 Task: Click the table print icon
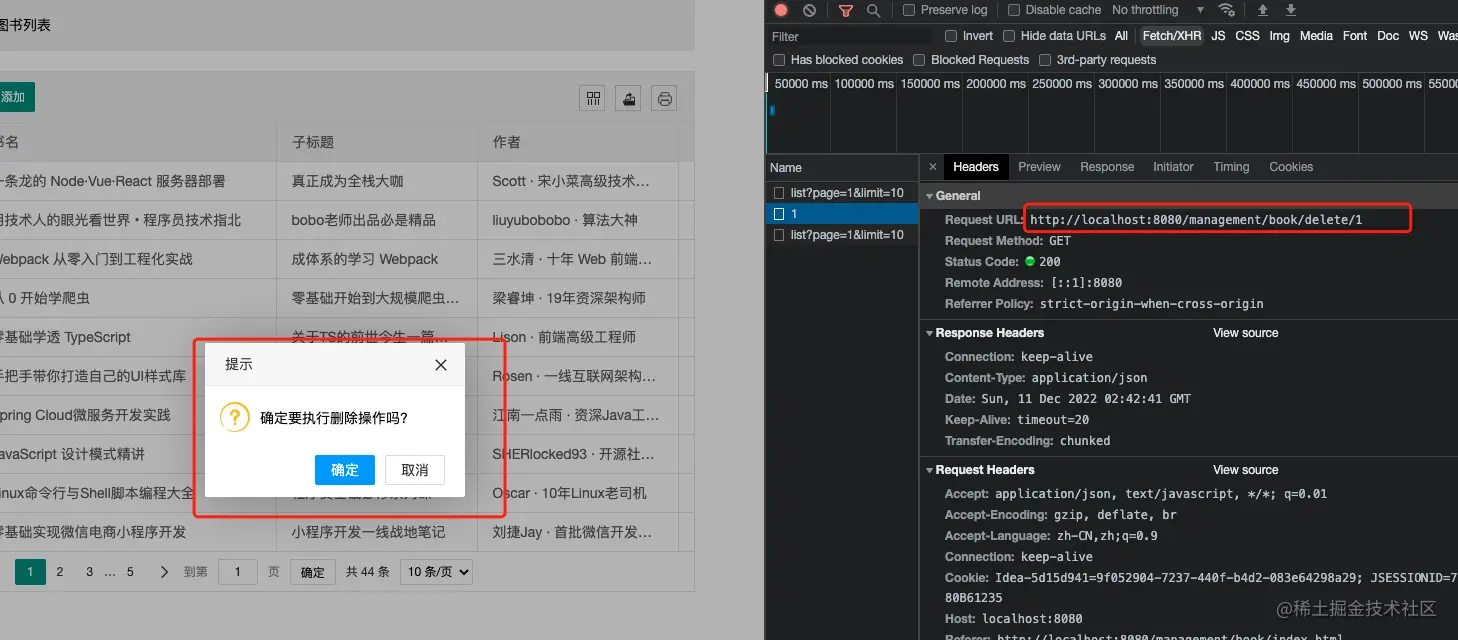(664, 97)
